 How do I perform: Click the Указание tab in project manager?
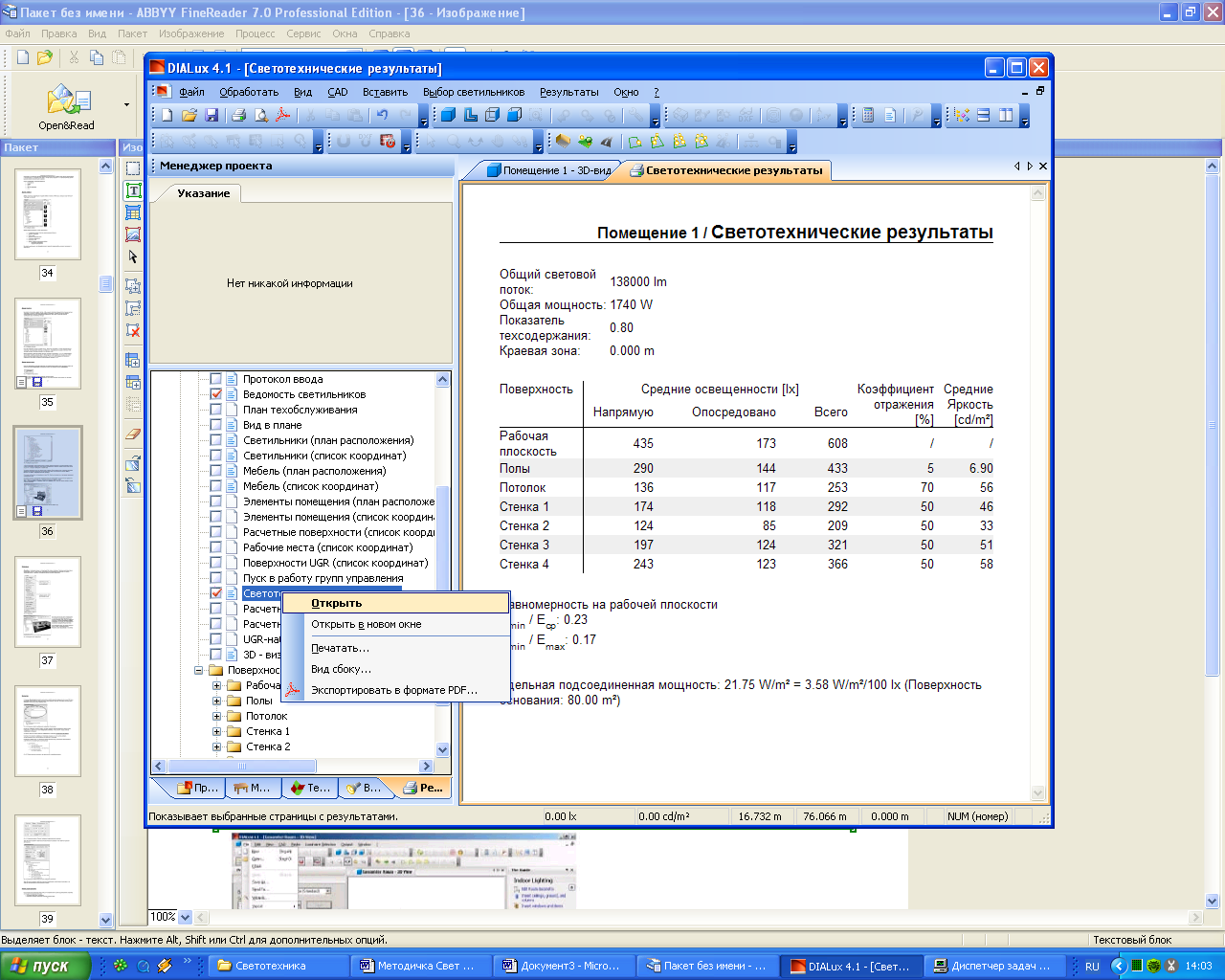click(x=203, y=193)
